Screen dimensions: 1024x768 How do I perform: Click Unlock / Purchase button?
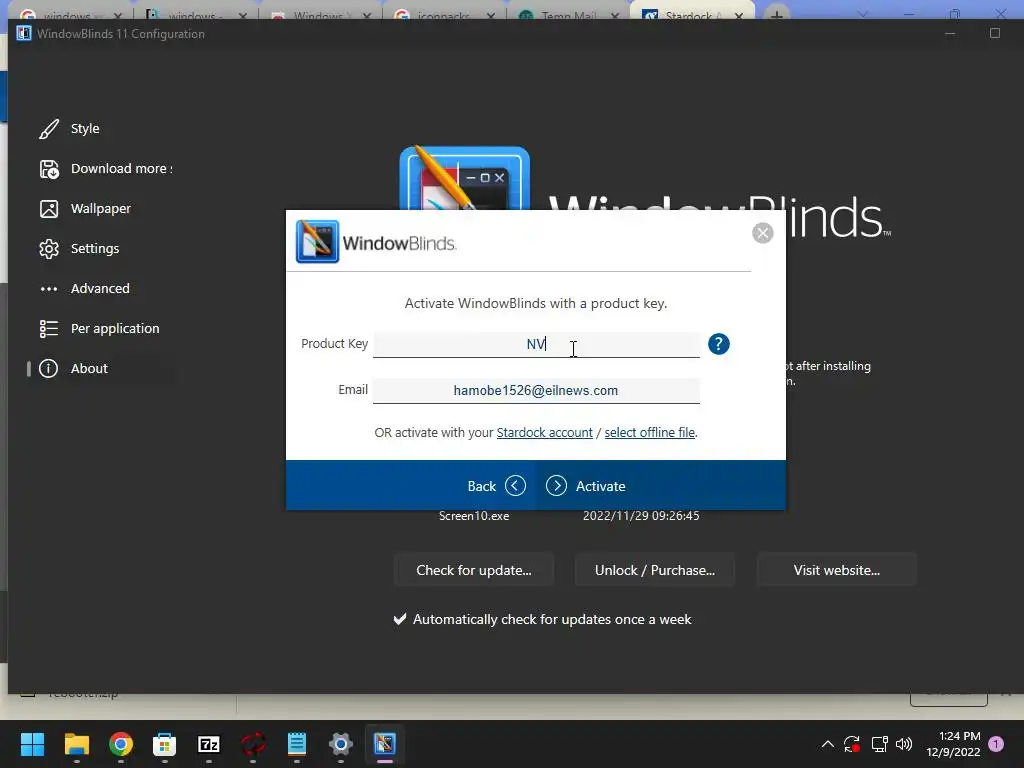(x=655, y=570)
